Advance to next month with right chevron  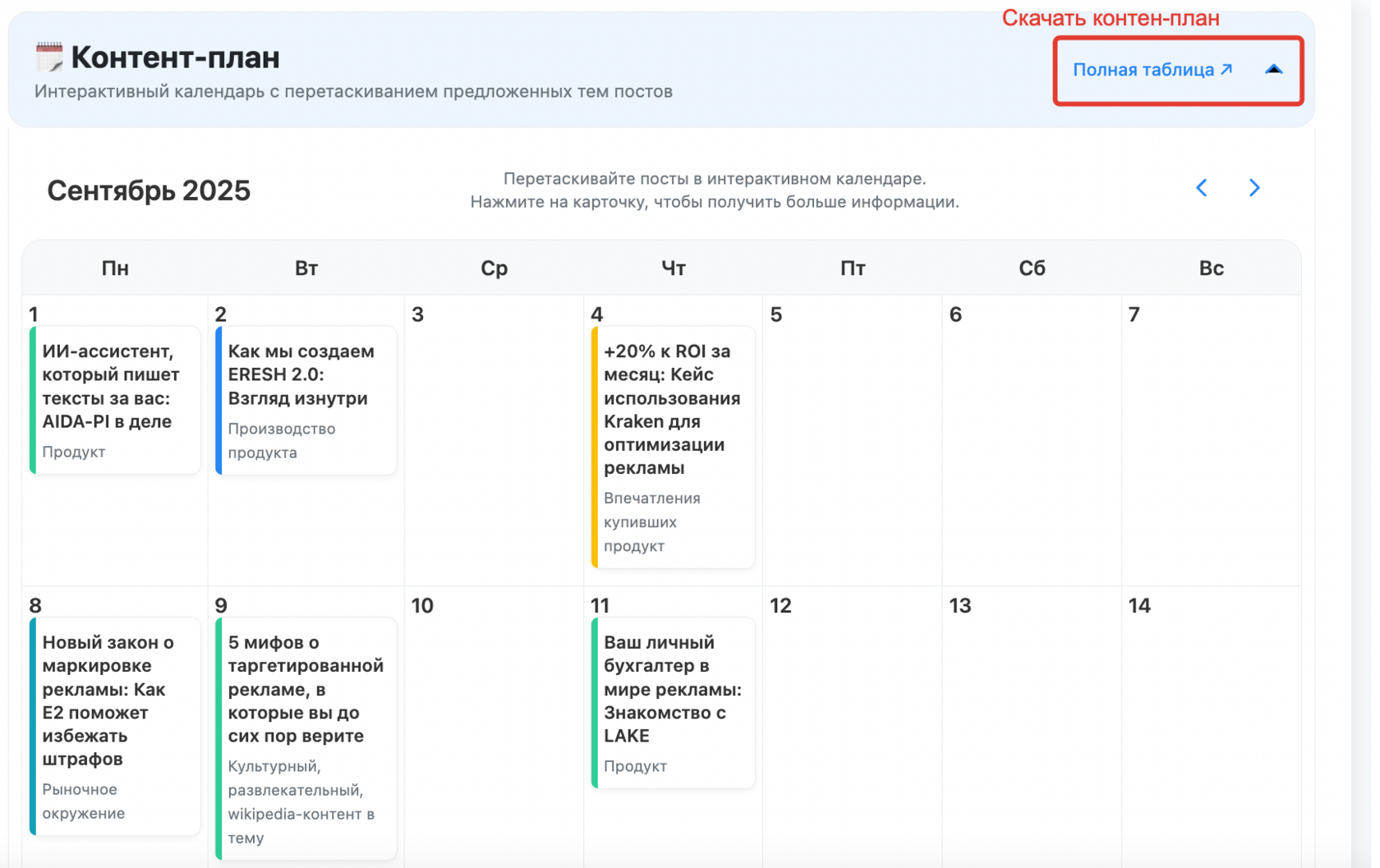[x=1254, y=188]
